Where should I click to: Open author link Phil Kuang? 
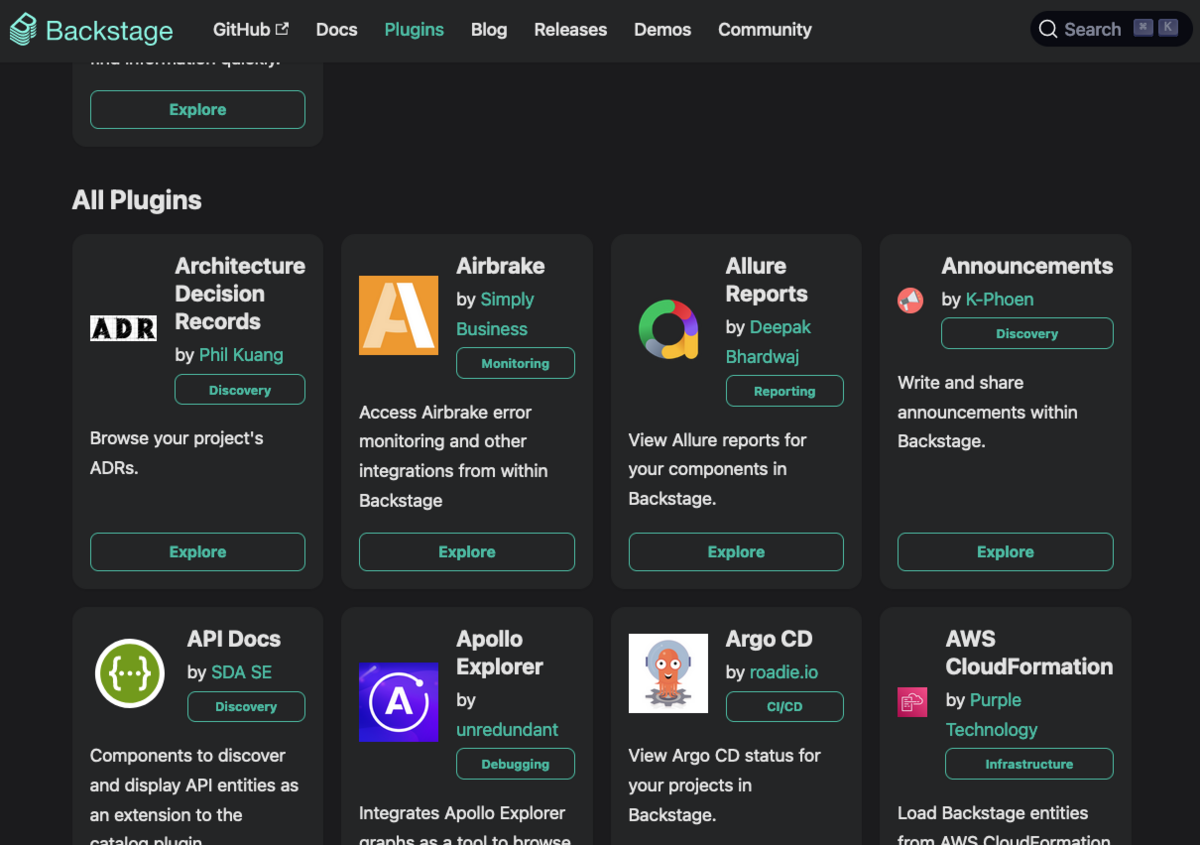(241, 355)
